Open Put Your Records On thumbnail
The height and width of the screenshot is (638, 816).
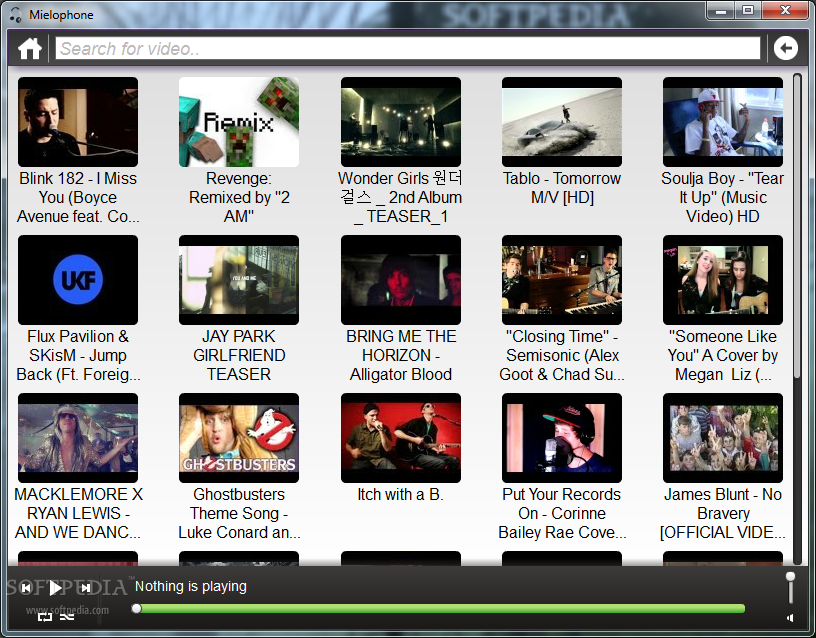coord(562,438)
